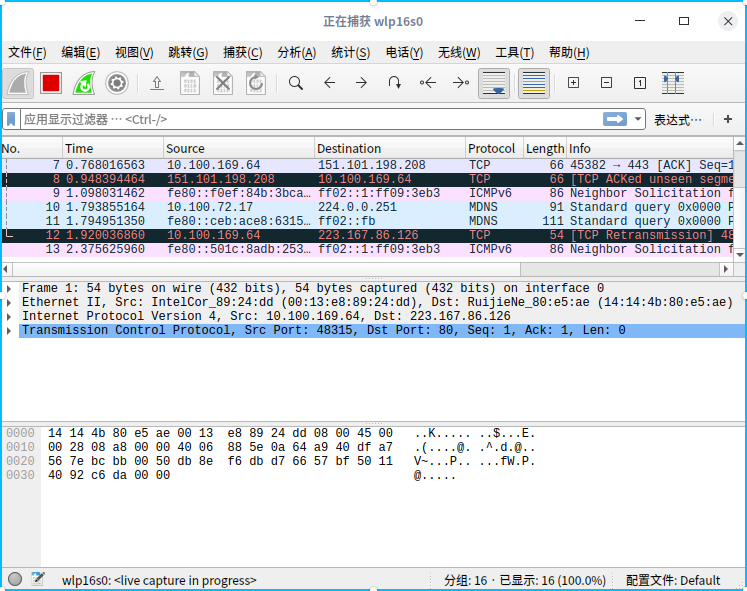
Task: Open the 工具(T) menu
Action: tap(515, 52)
